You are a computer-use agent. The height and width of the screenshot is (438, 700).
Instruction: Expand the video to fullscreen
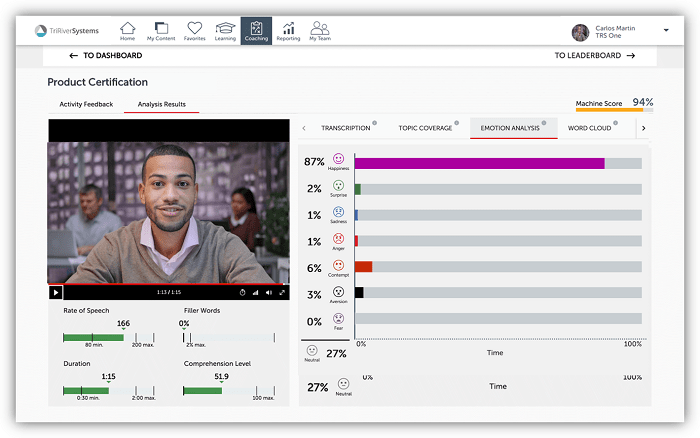tap(282, 292)
